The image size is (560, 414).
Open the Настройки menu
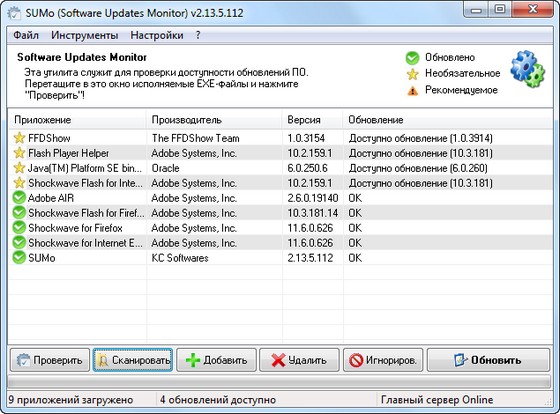coord(157,35)
